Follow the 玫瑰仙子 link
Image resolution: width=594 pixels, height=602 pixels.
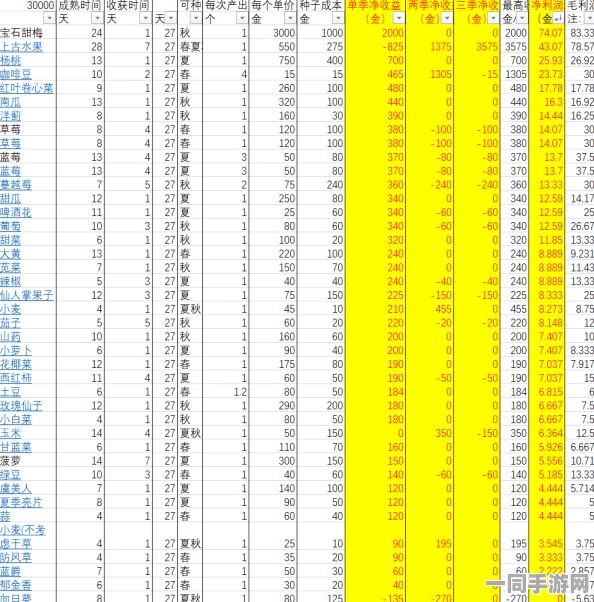point(22,406)
